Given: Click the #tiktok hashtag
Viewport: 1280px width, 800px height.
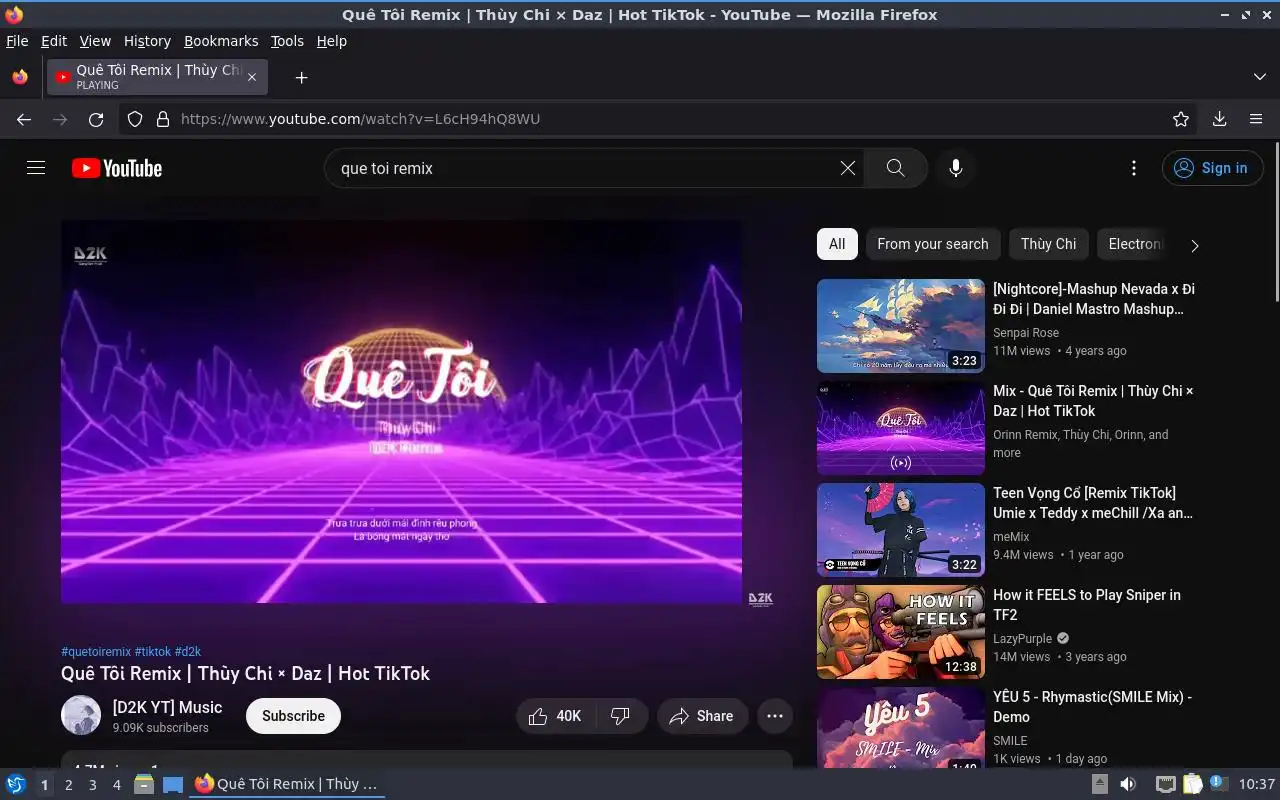Looking at the screenshot, I should (x=153, y=651).
